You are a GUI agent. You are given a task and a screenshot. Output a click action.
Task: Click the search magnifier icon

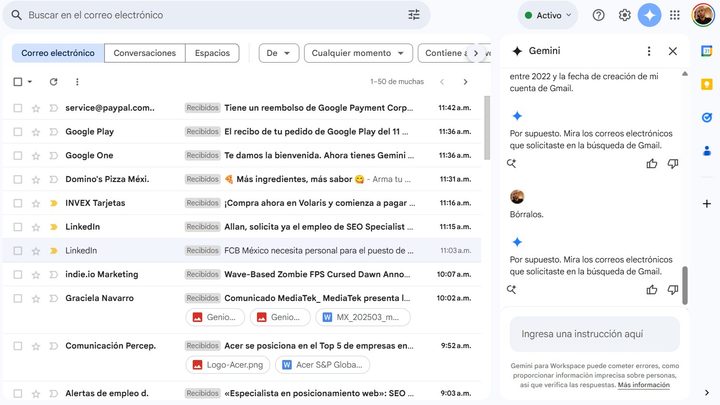pyautogui.click(x=17, y=15)
